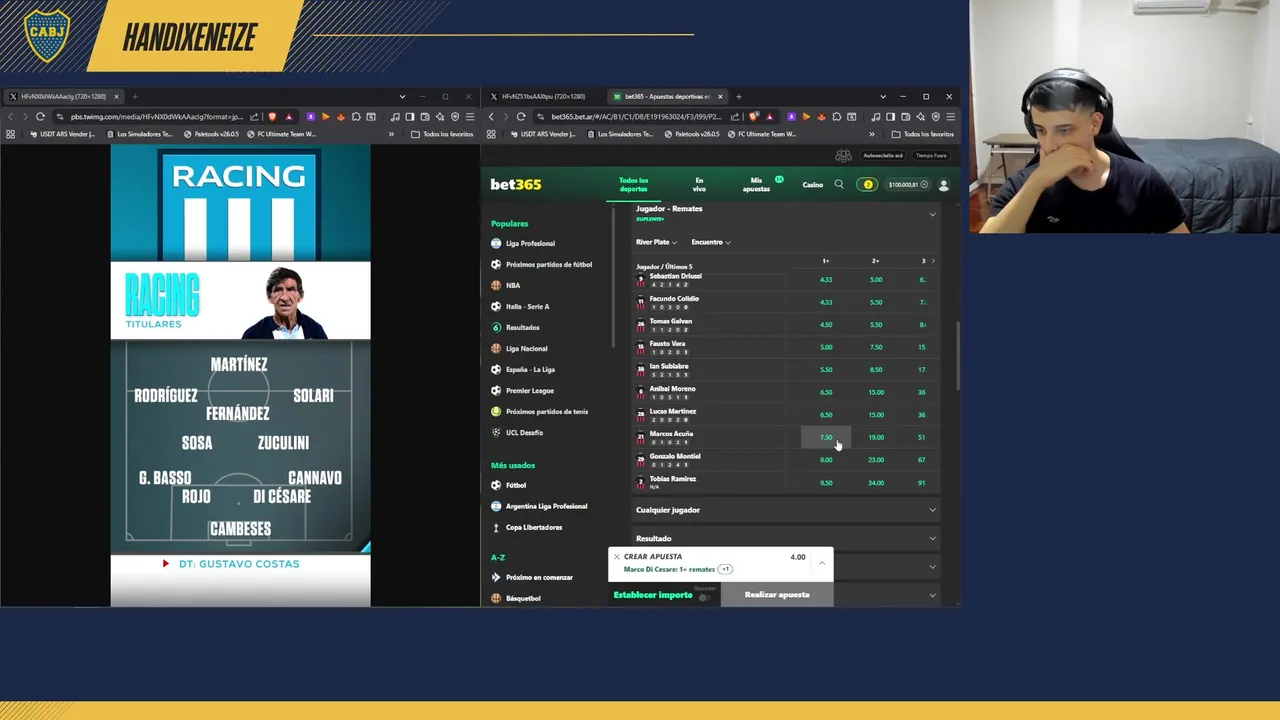Click Establecer importe in bet slip
Screen dimensions: 1280x720
652,595
